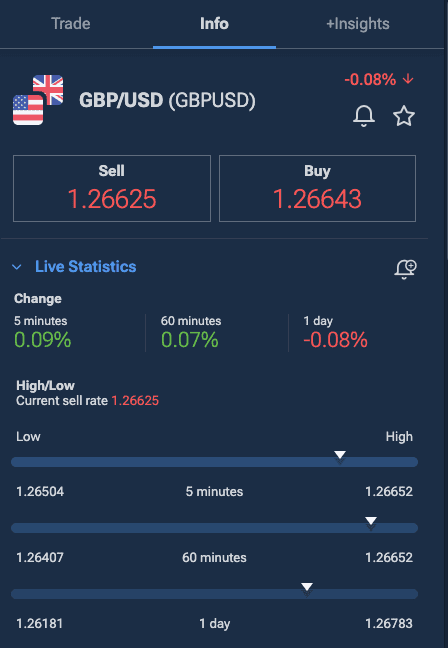Click the 60 minutes low value 1.26407
Screen dimensions: 448x648
coord(40,557)
